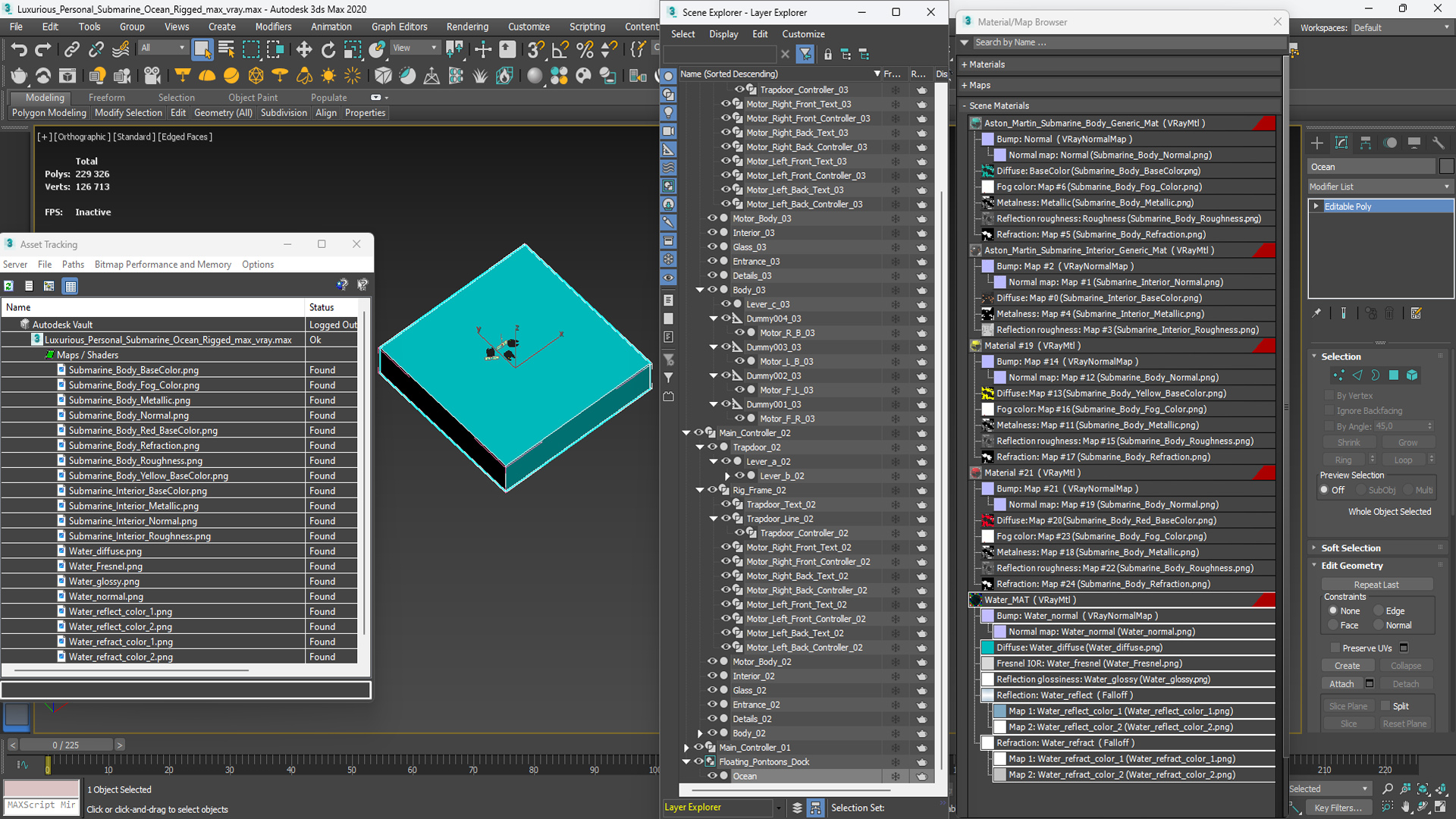This screenshot has height=819, width=1456.
Task: Open the Hierarchy command panel tab
Action: click(1366, 143)
